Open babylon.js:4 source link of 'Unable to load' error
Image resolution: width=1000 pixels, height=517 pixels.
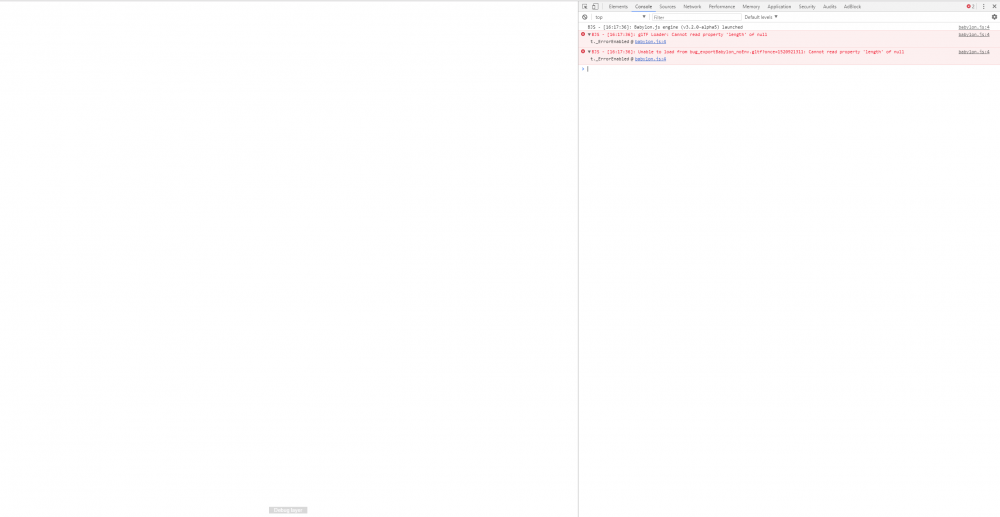tap(974, 52)
